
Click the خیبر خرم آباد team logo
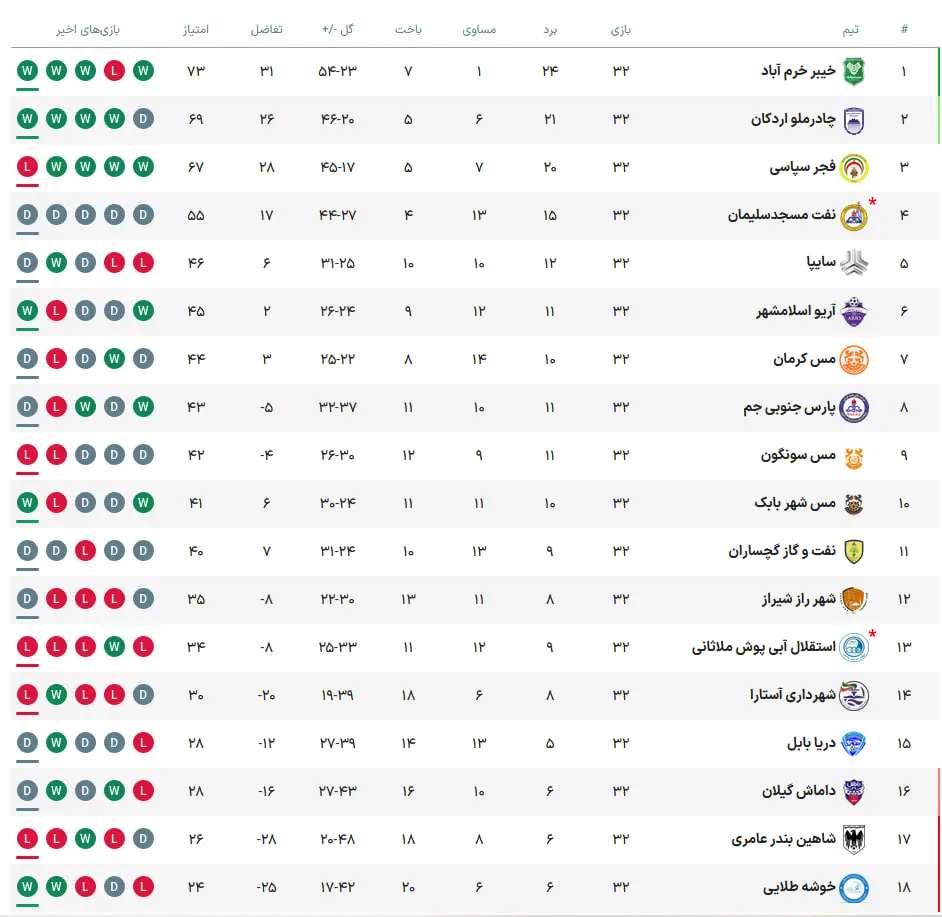(x=853, y=72)
